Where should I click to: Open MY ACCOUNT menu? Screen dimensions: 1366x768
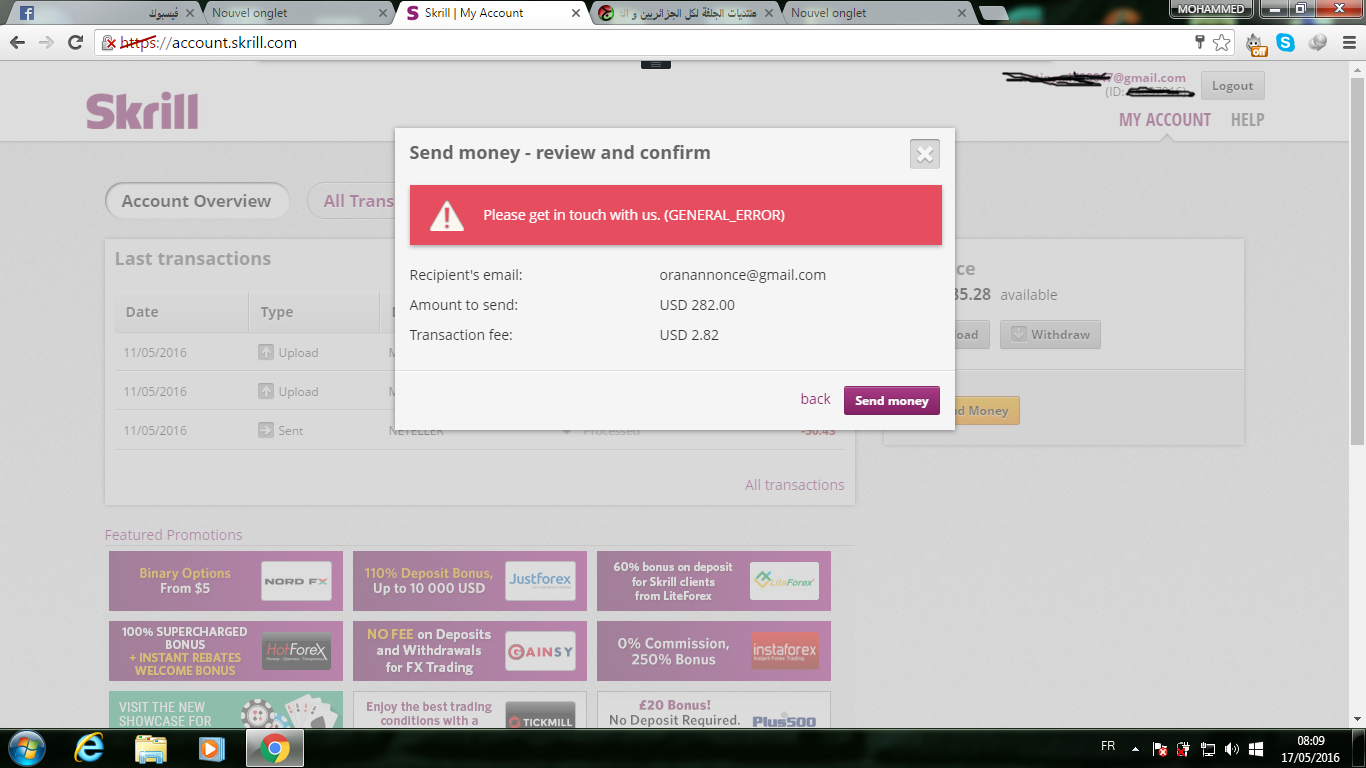coord(1165,120)
